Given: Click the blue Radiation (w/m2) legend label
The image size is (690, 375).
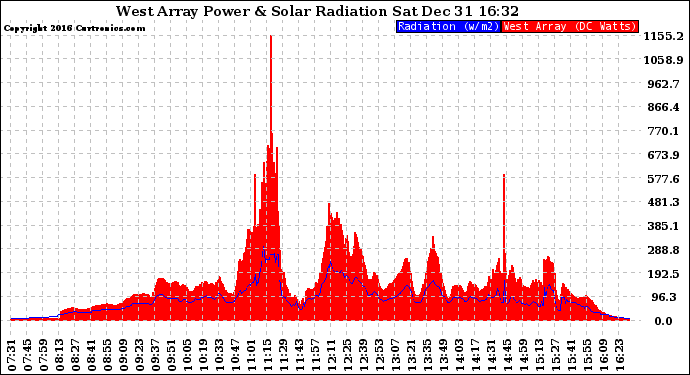Looking at the screenshot, I should [448, 27].
